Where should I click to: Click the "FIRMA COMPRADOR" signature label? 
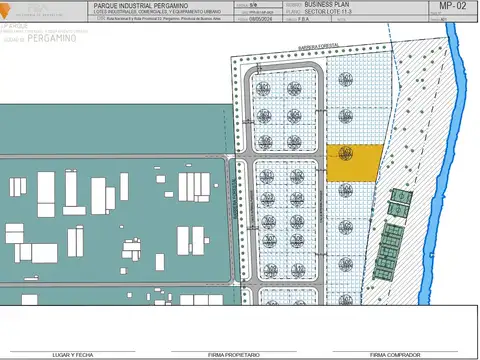[x=395, y=355]
